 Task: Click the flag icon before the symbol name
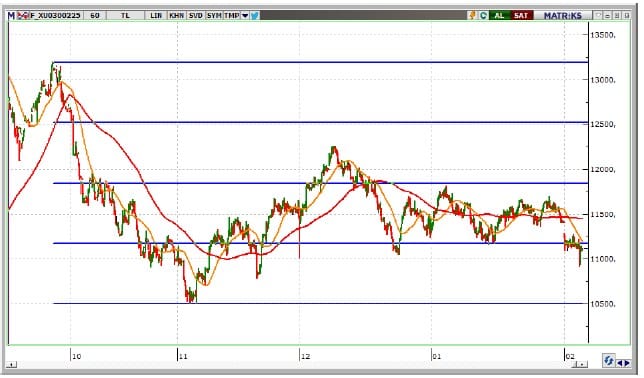pos(23,16)
